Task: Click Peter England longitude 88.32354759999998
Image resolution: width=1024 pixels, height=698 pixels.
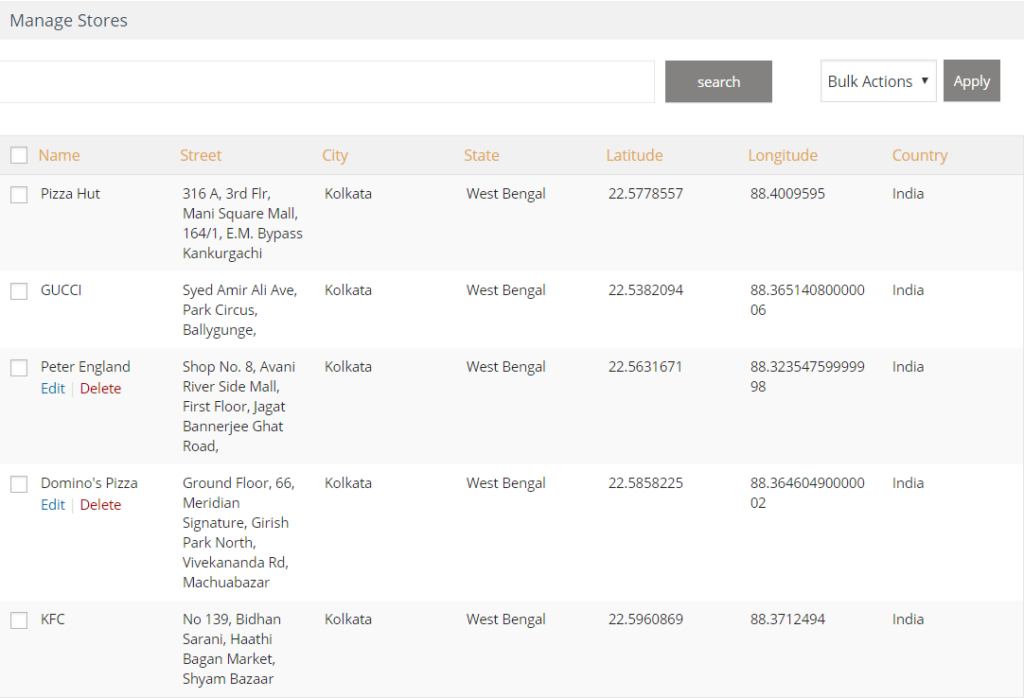Action: pyautogui.click(x=807, y=377)
